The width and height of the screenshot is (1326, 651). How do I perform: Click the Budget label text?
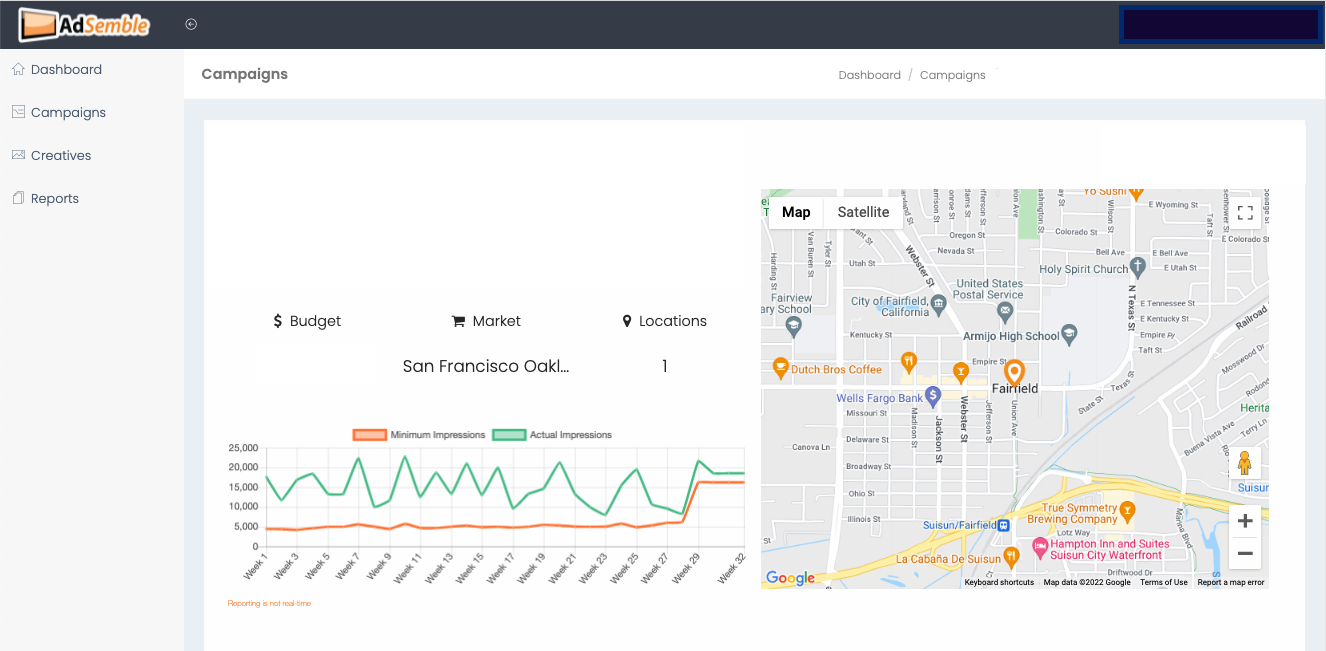click(315, 321)
